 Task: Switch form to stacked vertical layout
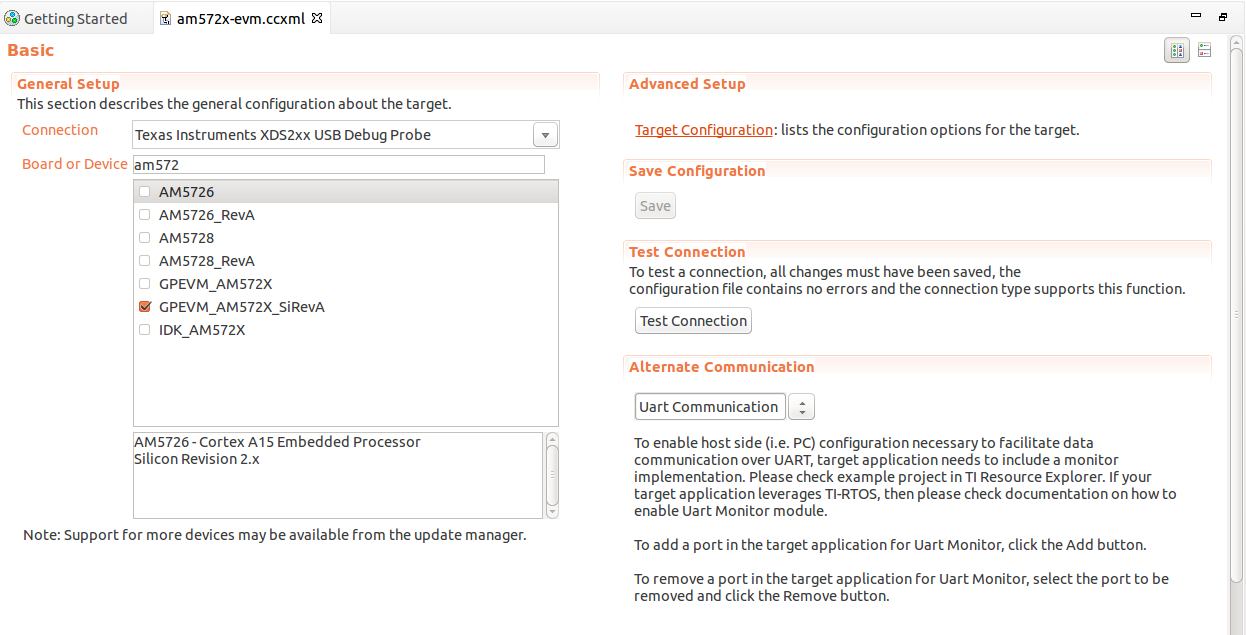pos(1204,50)
